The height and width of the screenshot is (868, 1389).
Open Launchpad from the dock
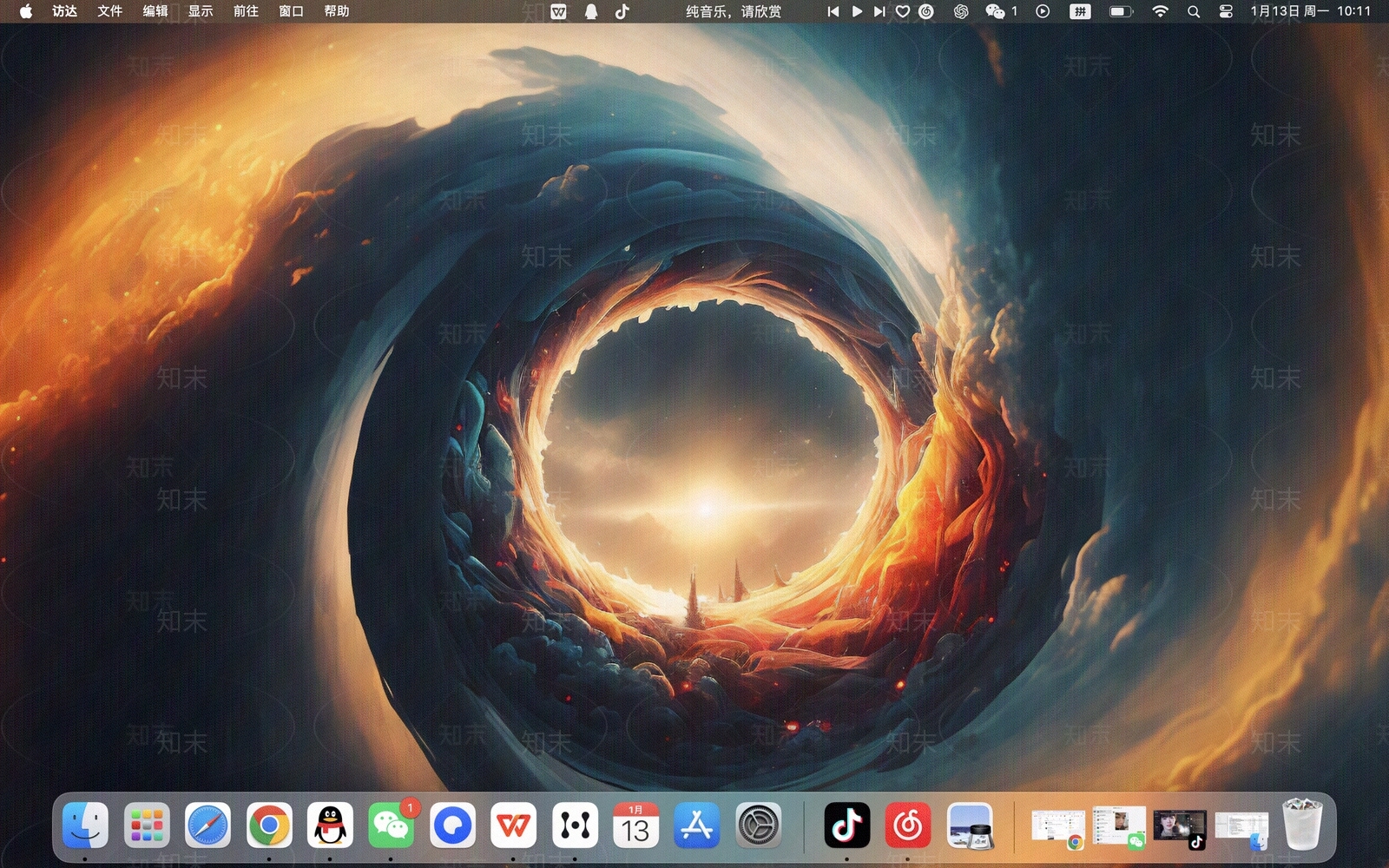point(147,825)
